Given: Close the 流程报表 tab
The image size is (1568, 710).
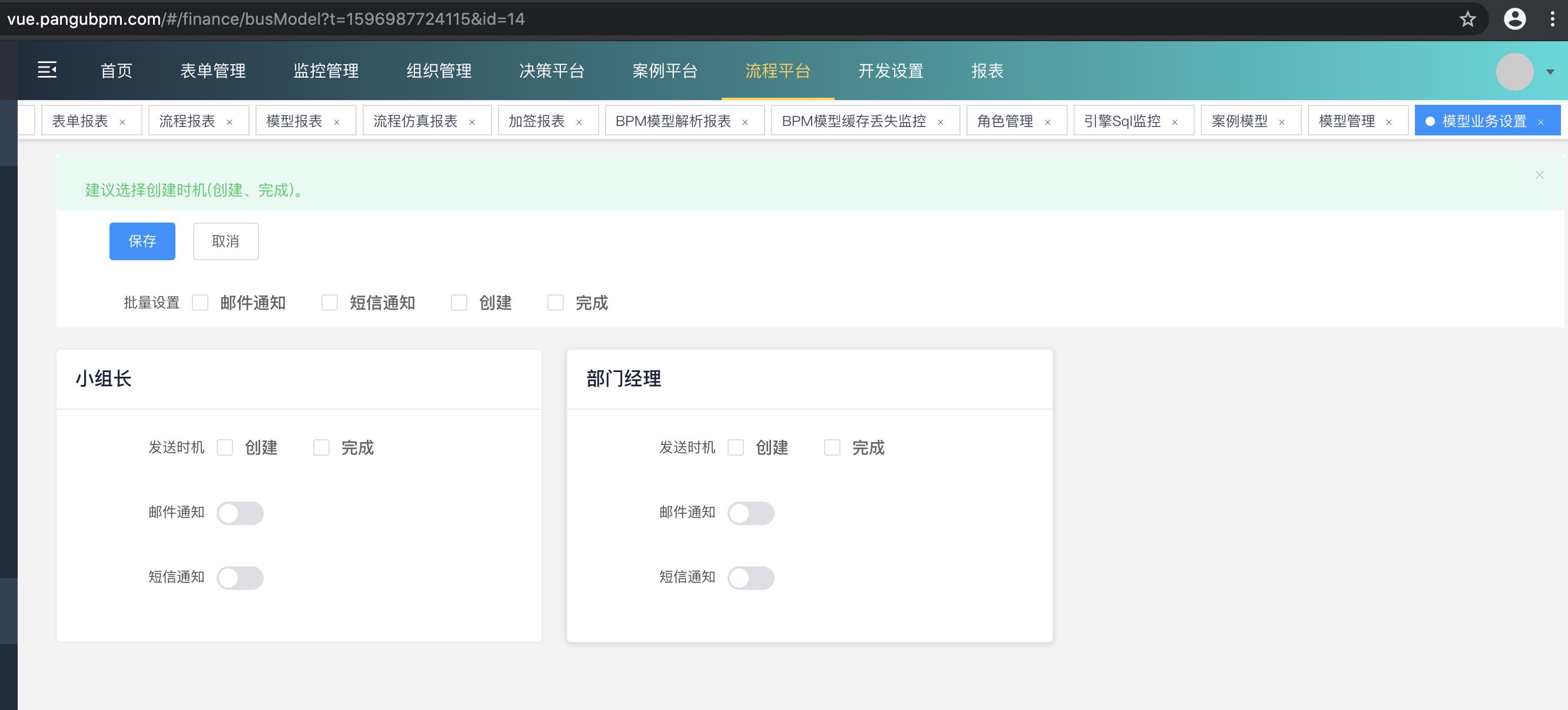Looking at the screenshot, I should pyautogui.click(x=230, y=122).
